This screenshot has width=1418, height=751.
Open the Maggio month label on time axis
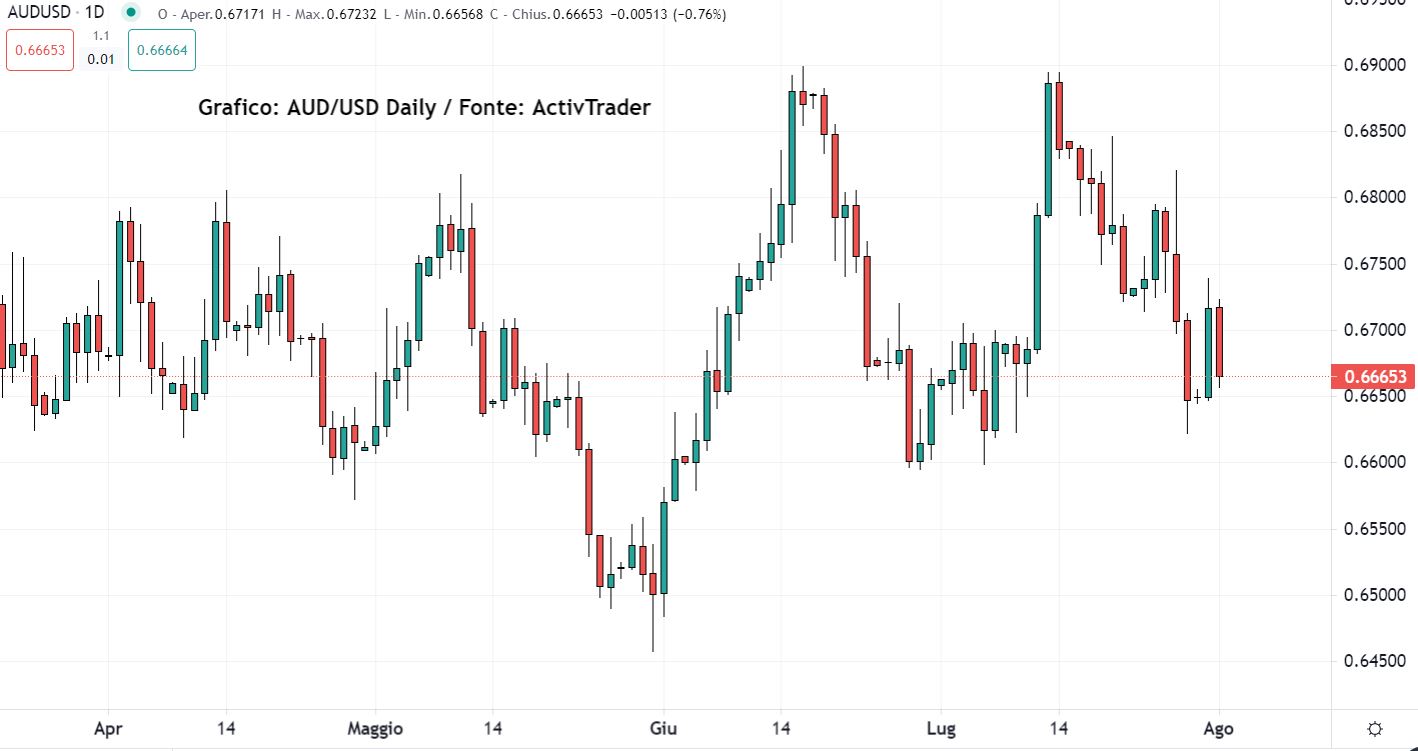[x=376, y=729]
